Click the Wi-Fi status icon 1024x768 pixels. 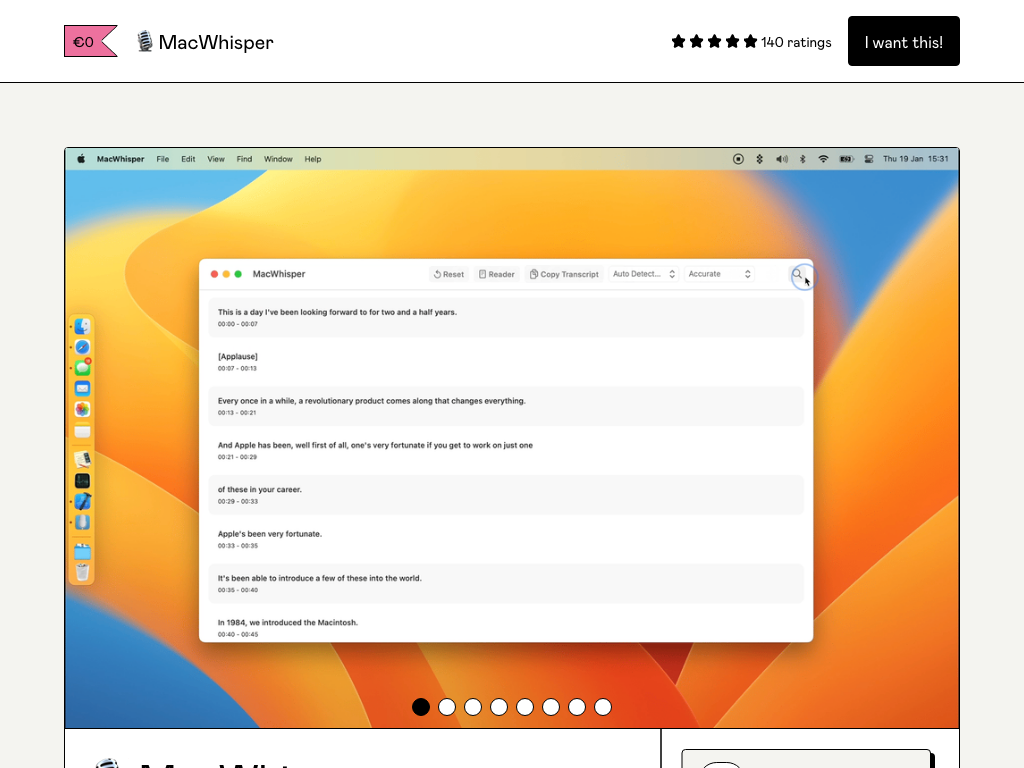point(824,159)
